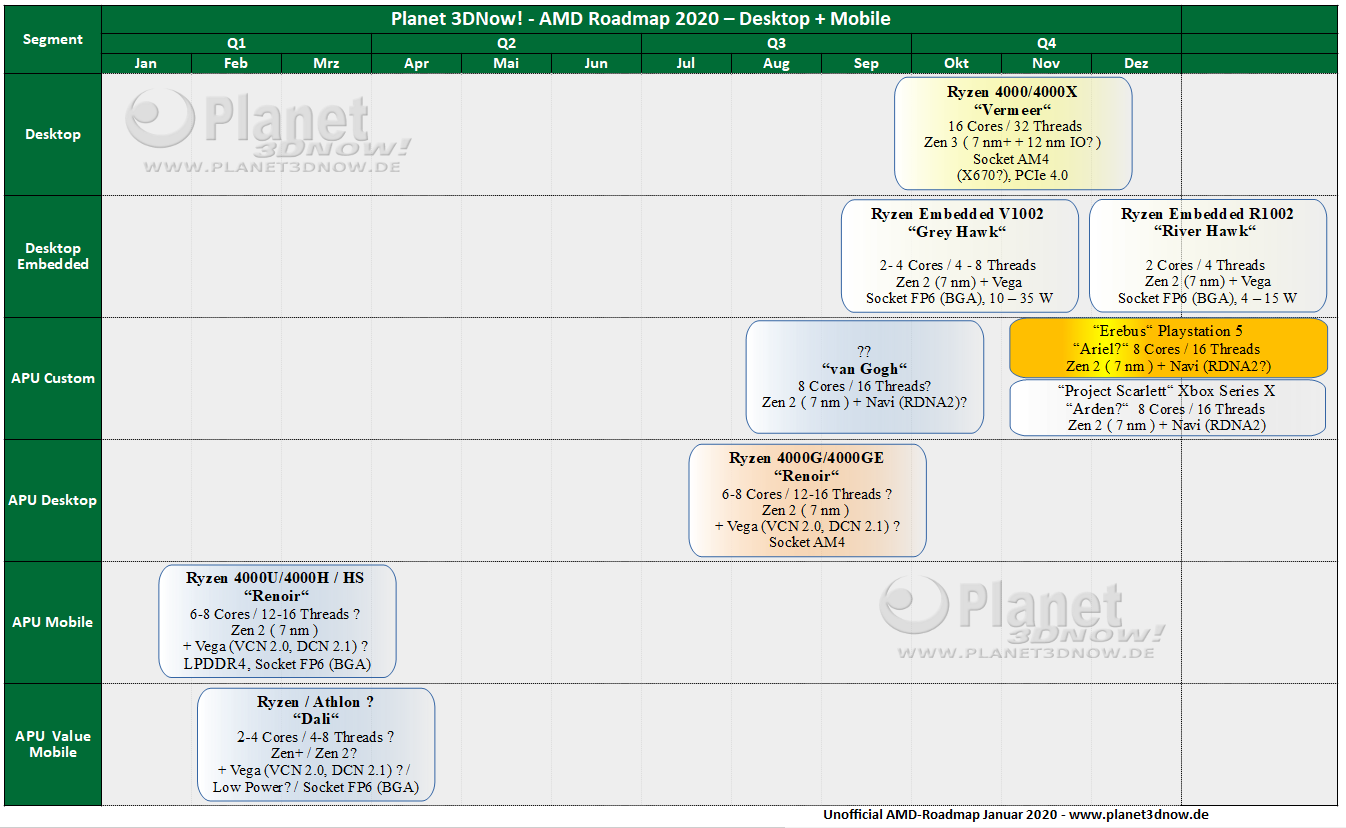Click 'Low Power? / Socket FP6 (BGA)' text
This screenshot has height=828, width=1346.
316,787
